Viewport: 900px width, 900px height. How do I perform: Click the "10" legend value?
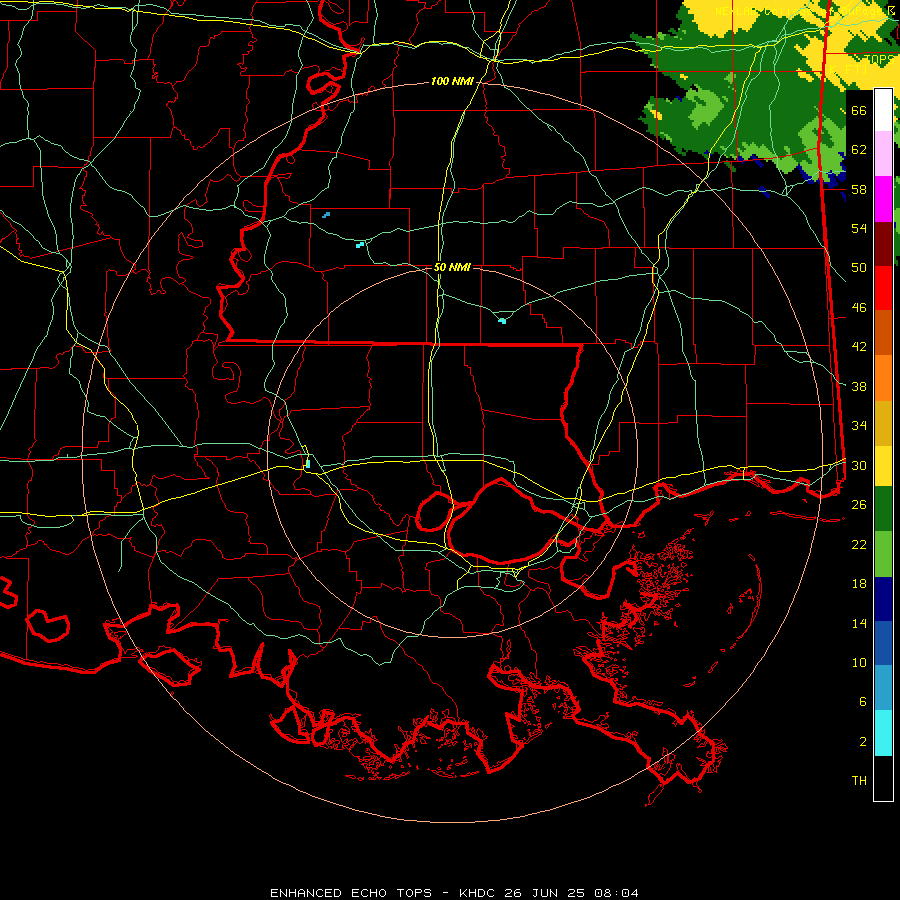click(859, 662)
